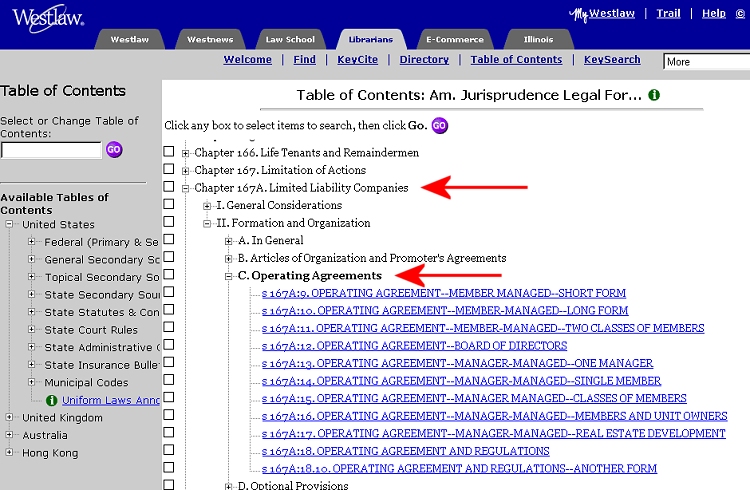The height and width of the screenshot is (490, 750).
Task: Click the Table of Contents nav link
Action: (x=517, y=59)
